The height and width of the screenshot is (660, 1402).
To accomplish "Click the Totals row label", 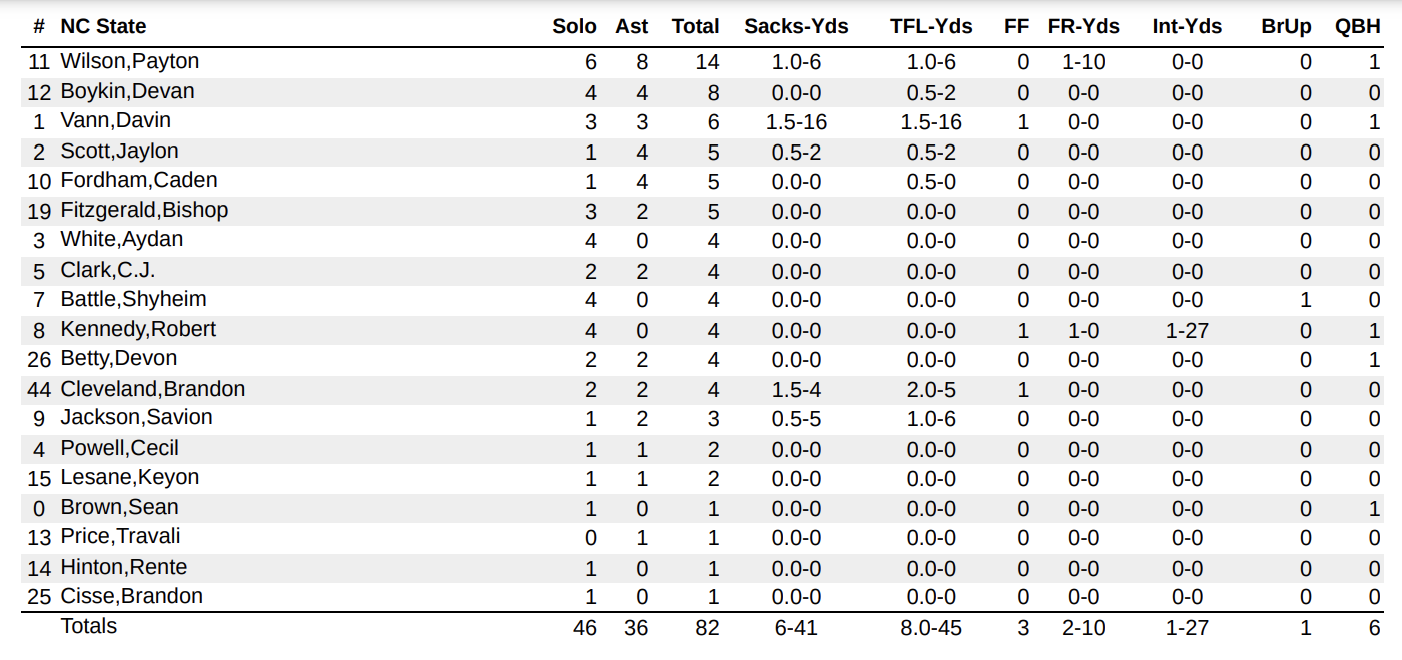I will tap(89, 626).
